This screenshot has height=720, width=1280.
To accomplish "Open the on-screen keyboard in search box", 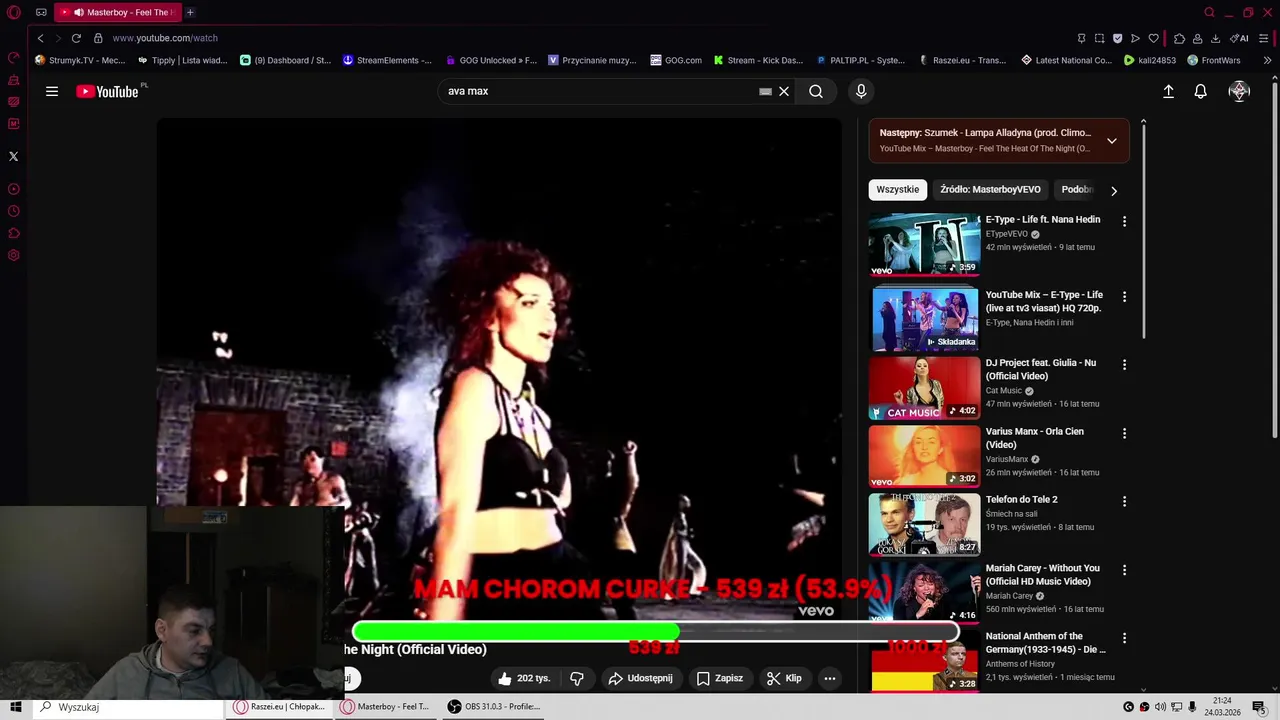I will pos(765,91).
